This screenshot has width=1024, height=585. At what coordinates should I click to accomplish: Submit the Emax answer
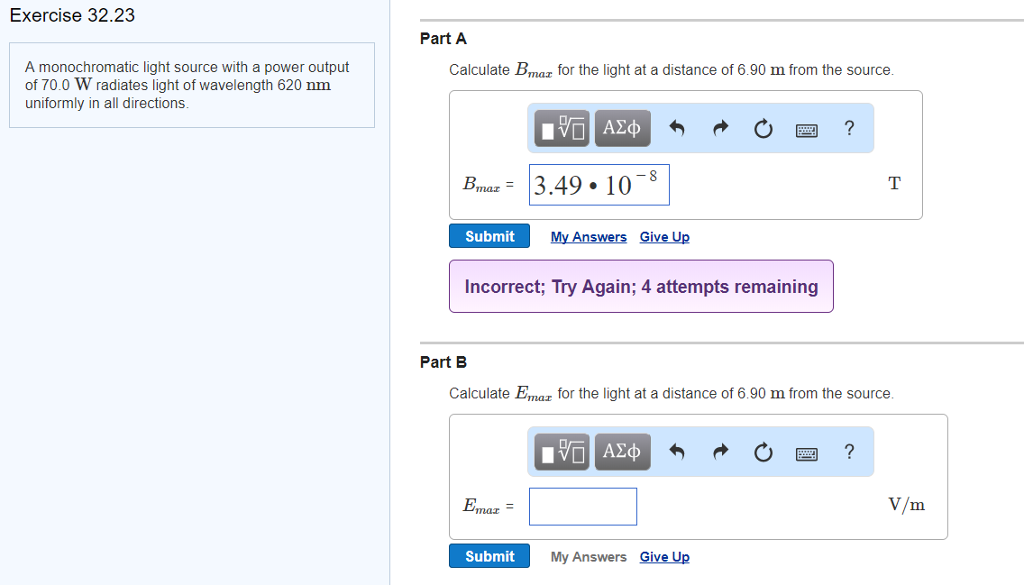click(489, 556)
